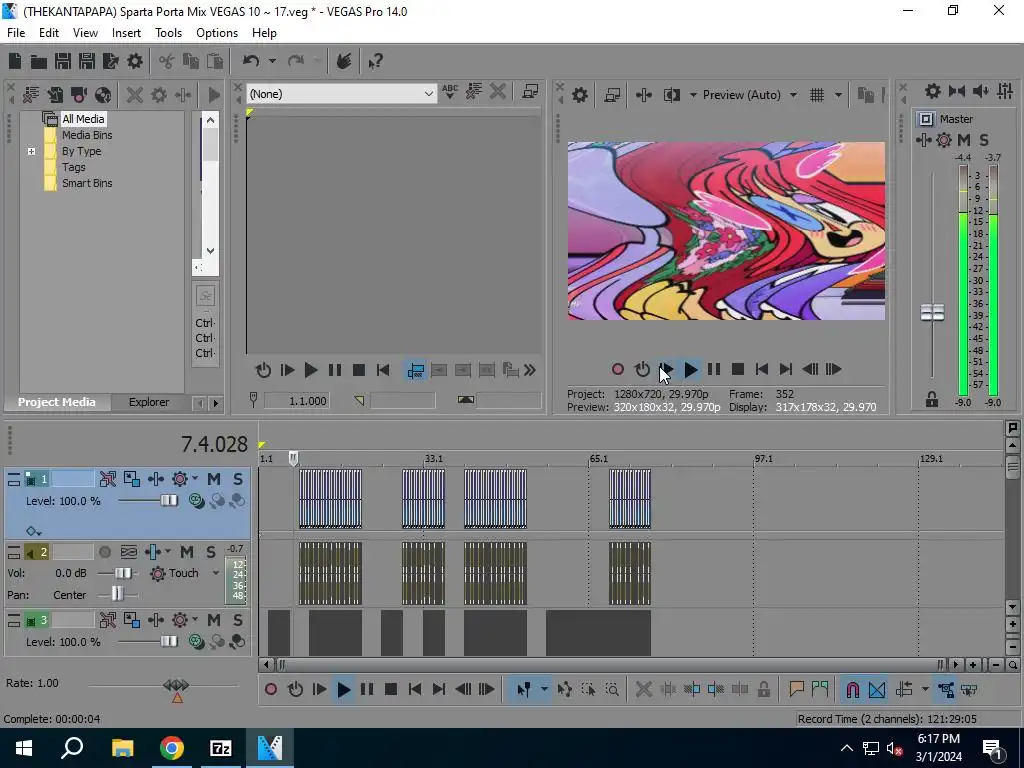Open the Tools menu
Image resolution: width=1024 pixels, height=768 pixels.
click(168, 33)
